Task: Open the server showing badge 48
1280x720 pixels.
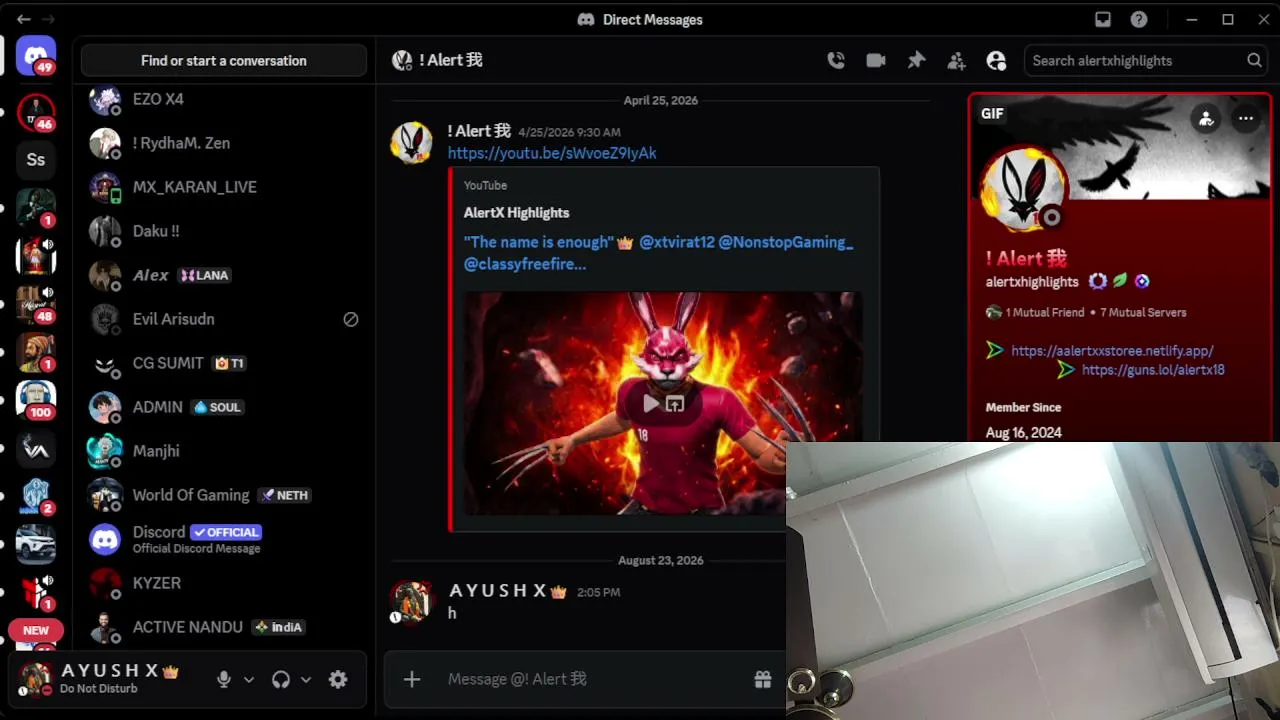Action: coord(36,304)
